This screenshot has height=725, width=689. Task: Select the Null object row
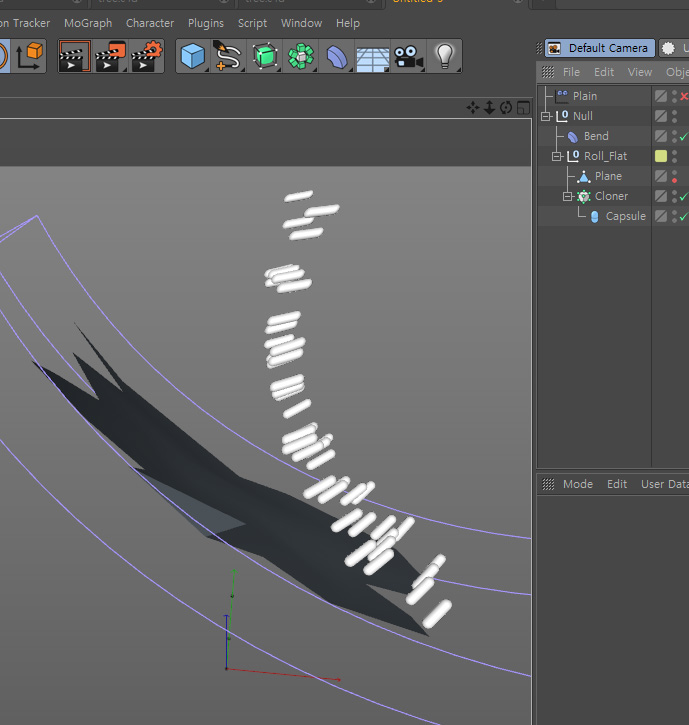[594, 116]
